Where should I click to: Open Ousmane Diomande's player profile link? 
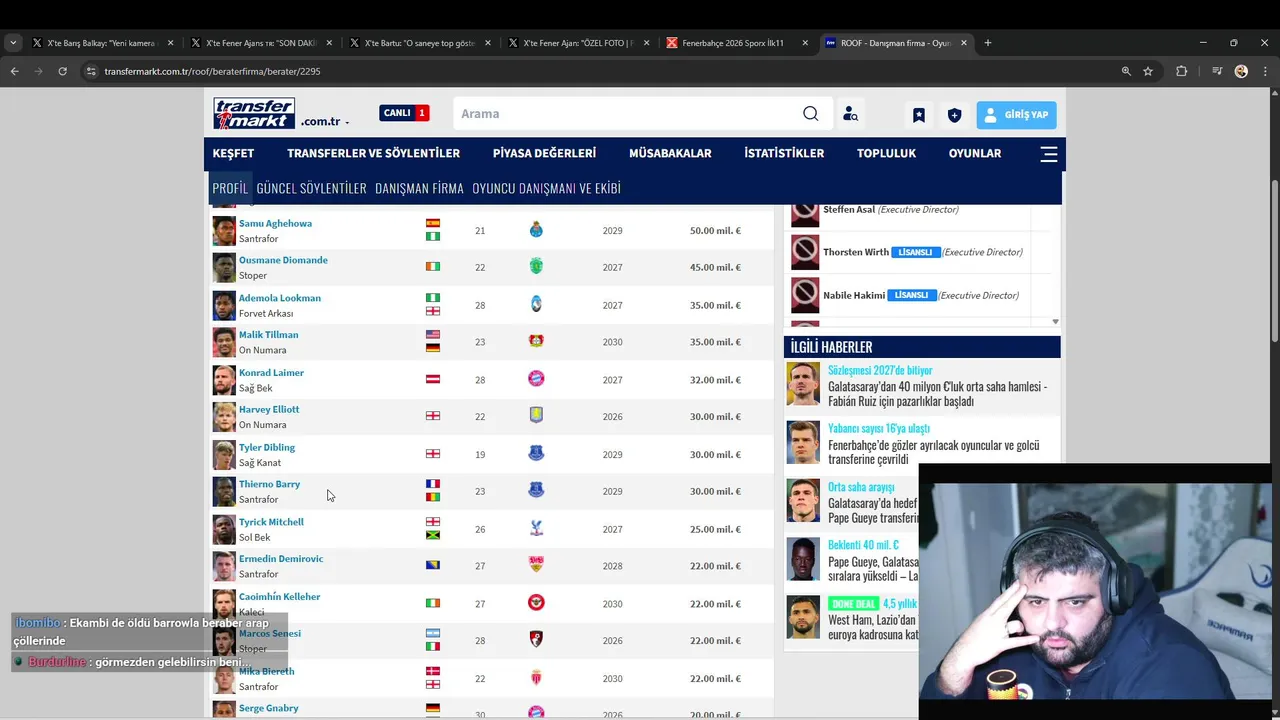coord(283,260)
